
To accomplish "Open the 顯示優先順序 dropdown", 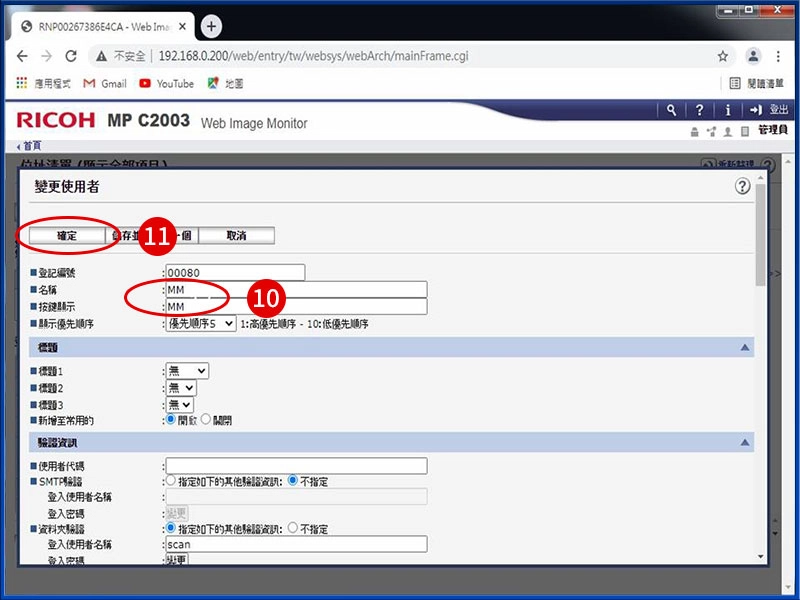I will (200, 324).
